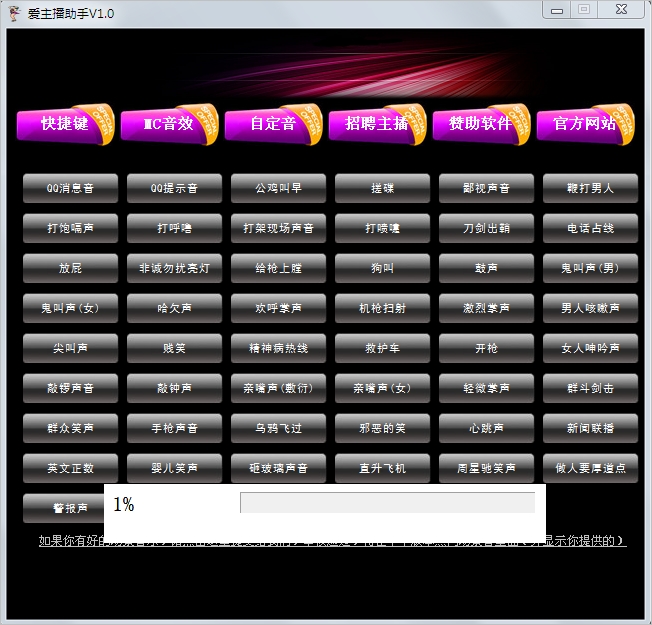The height and width of the screenshot is (625, 652).
Task: Click the 赞助软件 sponsor button
Action: tap(480, 125)
